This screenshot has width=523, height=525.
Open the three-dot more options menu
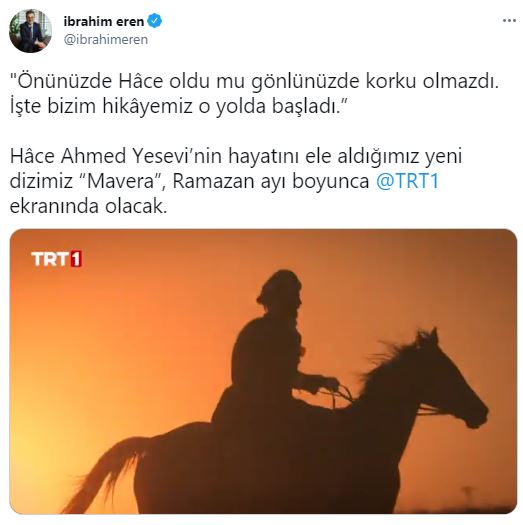[509, 21]
